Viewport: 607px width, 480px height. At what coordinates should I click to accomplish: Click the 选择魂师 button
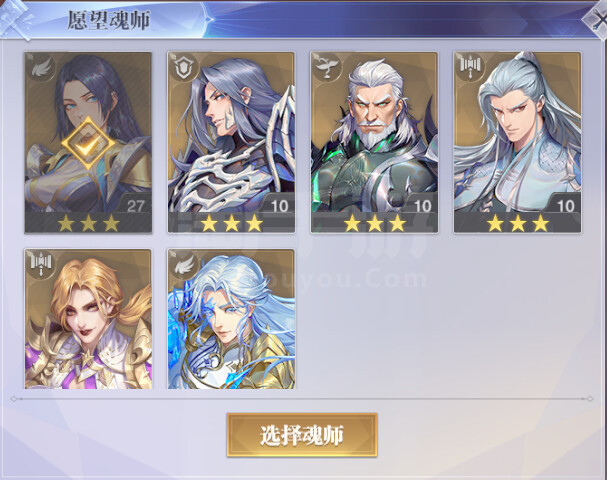[302, 435]
